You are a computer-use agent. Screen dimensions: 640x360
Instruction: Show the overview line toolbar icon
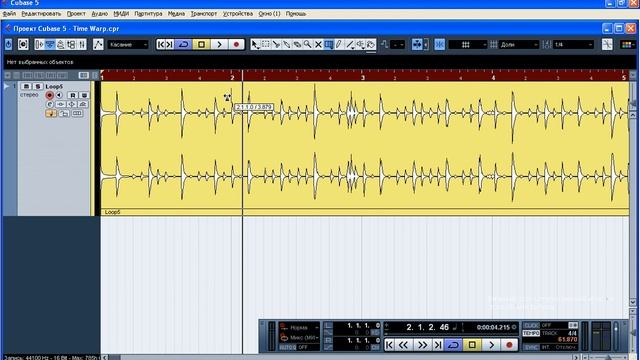click(60, 44)
